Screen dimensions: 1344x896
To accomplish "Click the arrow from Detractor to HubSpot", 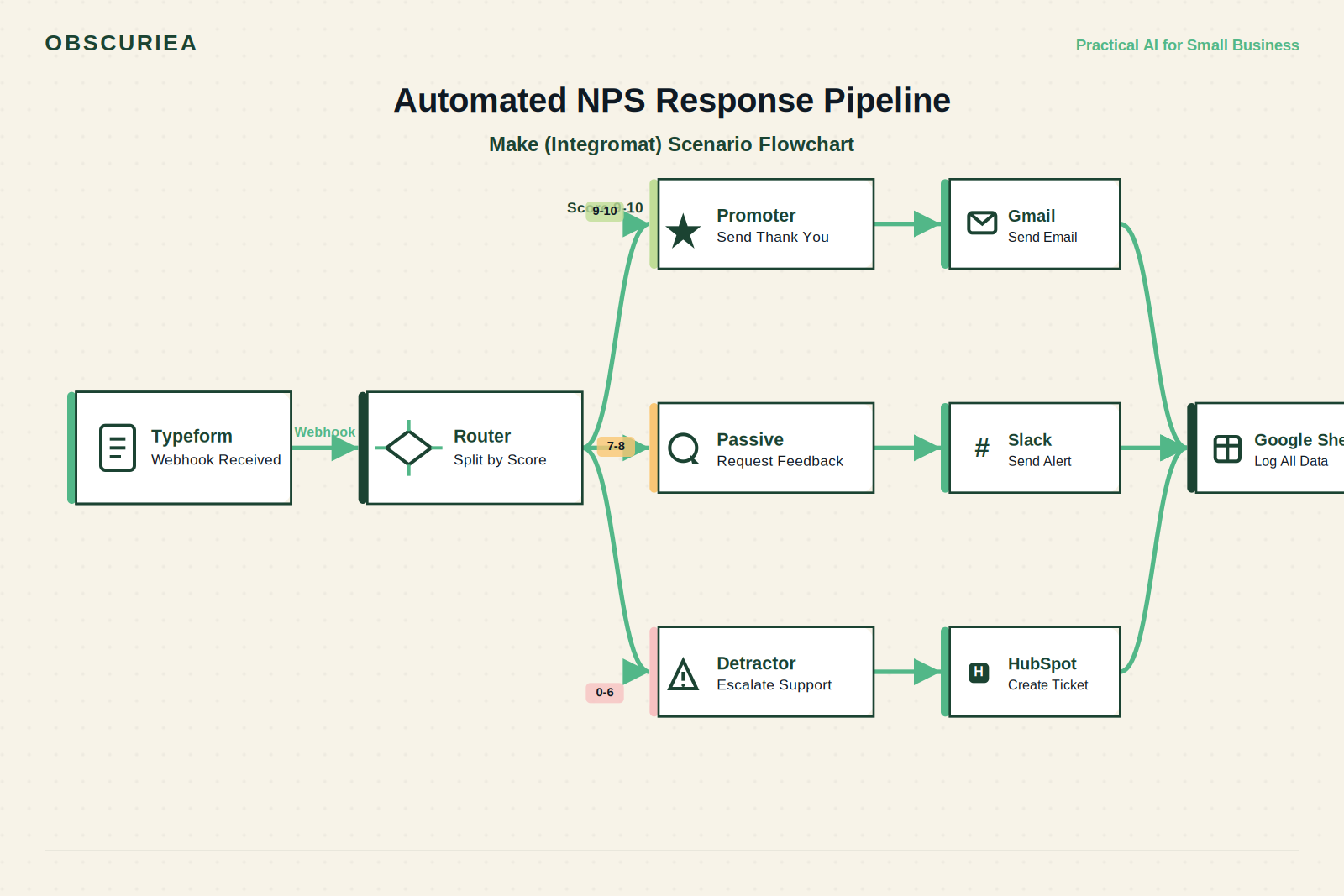I will click(x=907, y=672).
